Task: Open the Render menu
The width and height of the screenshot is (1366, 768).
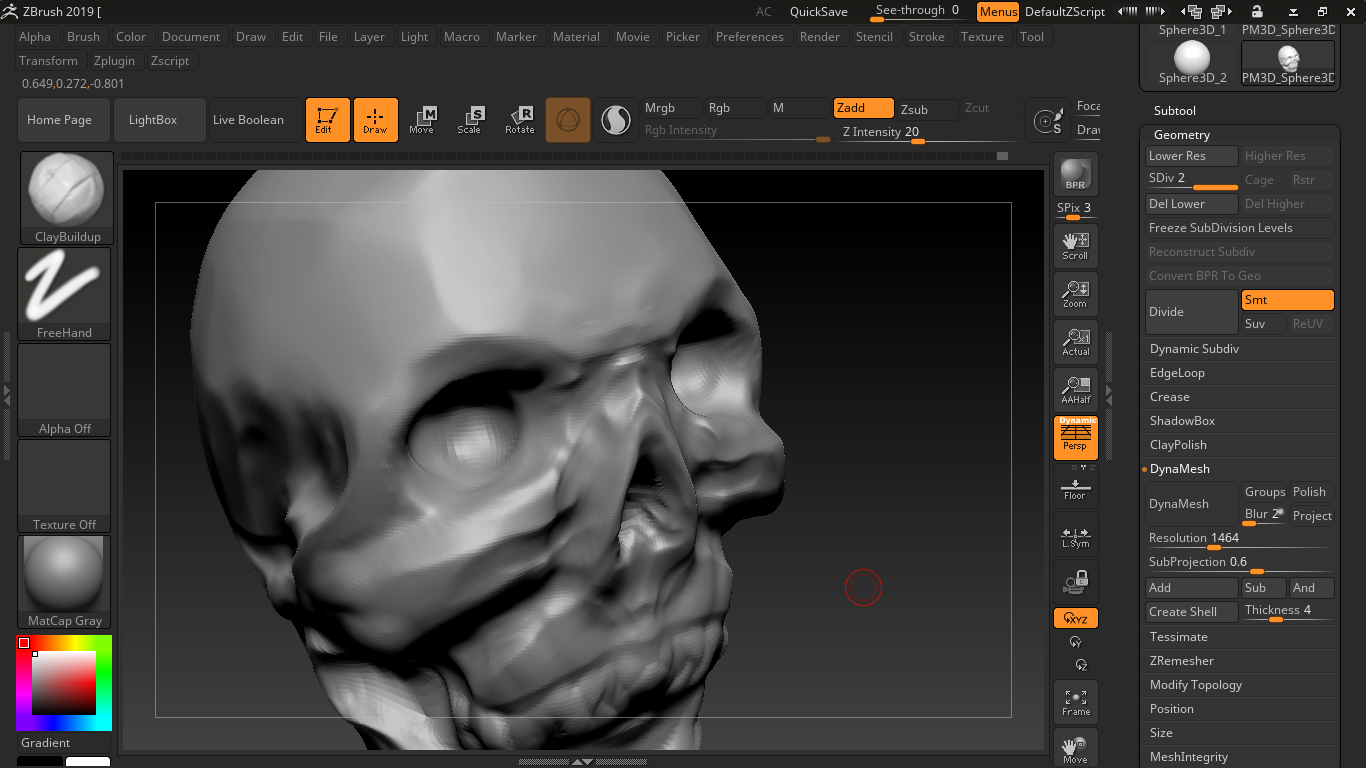Action: (820, 37)
